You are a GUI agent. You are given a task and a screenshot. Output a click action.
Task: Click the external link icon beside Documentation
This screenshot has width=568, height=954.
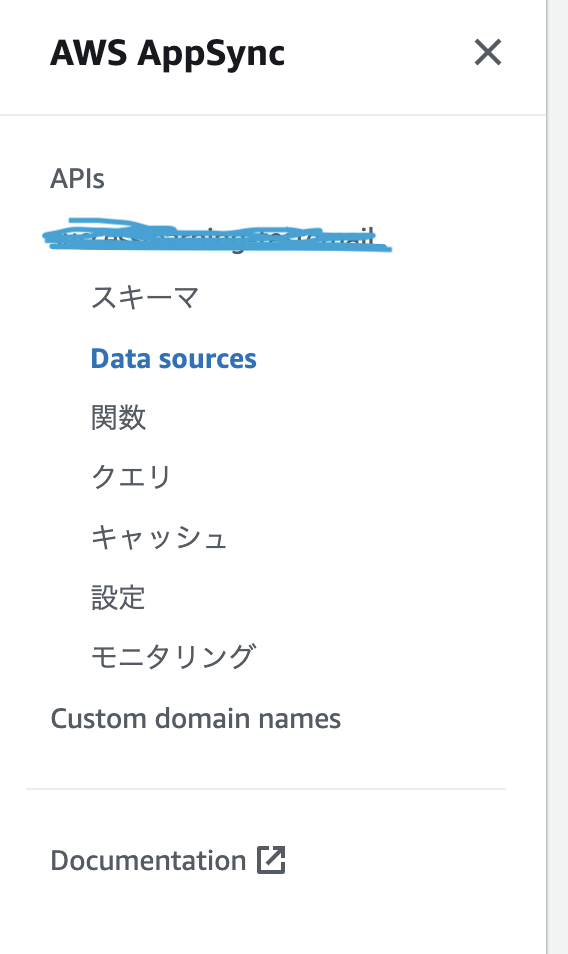click(271, 860)
